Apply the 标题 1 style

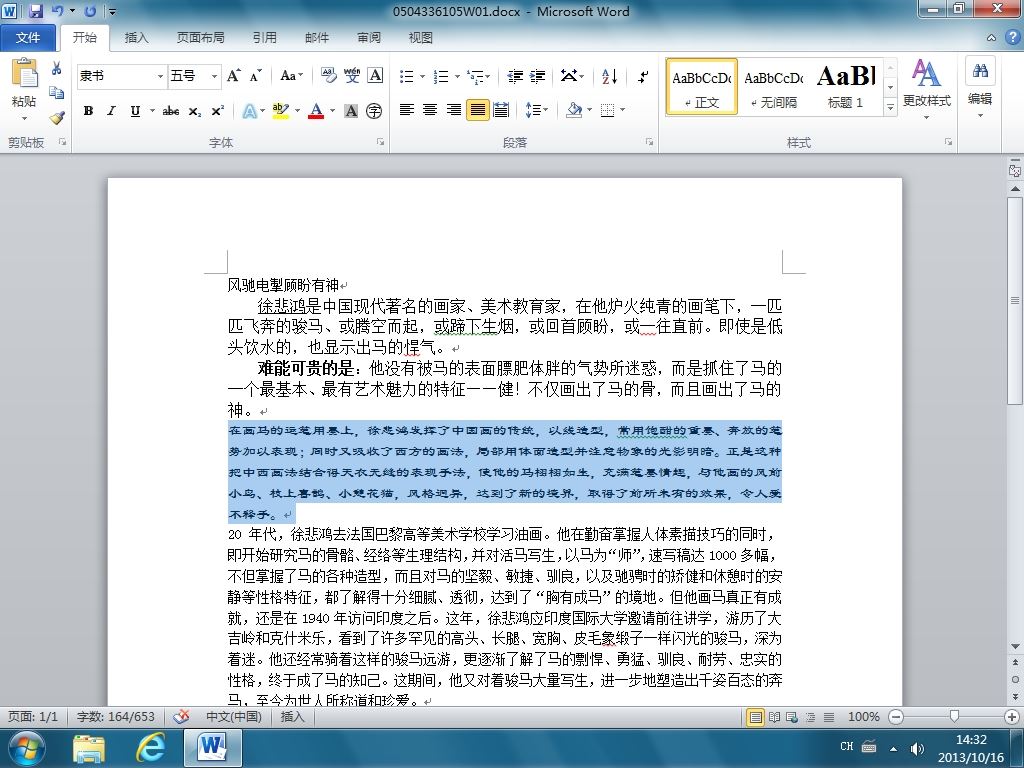846,87
